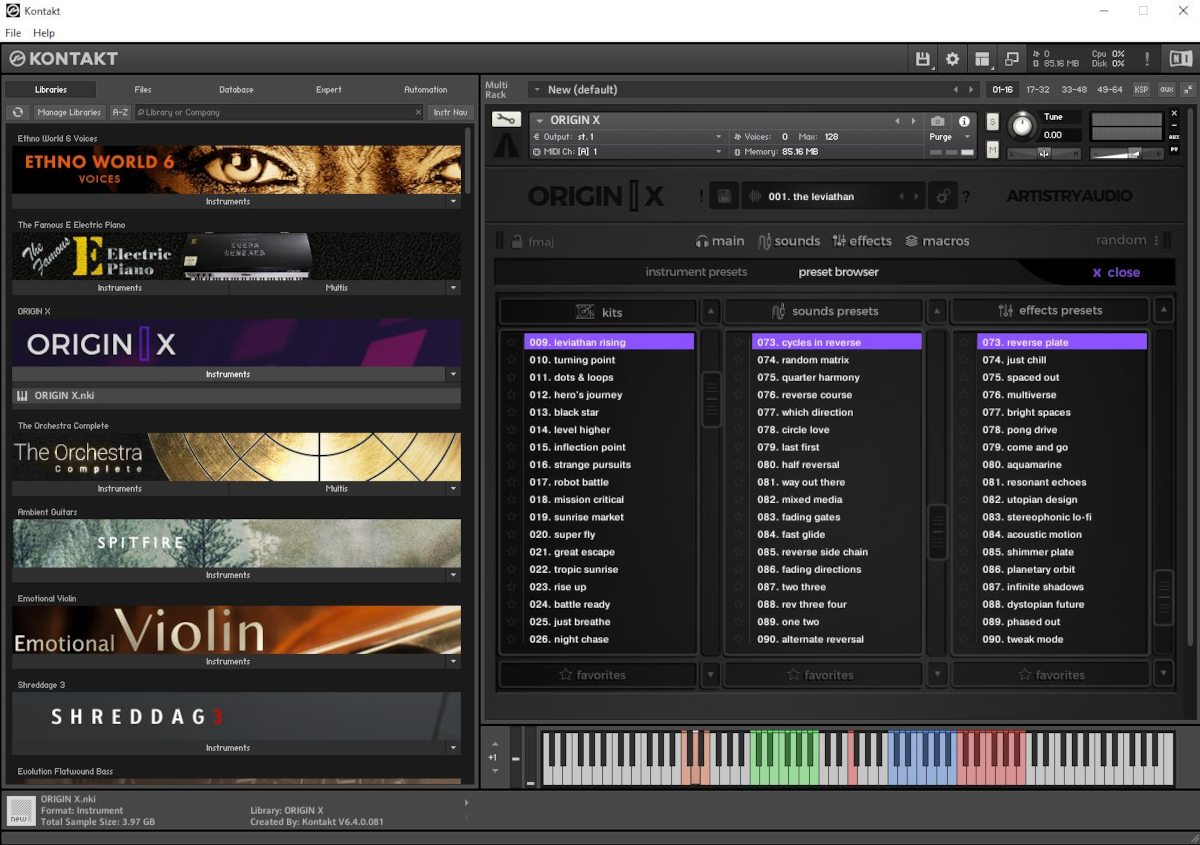The height and width of the screenshot is (845, 1200).
Task: Open instrument edit mode with wrench icon
Action: (507, 120)
